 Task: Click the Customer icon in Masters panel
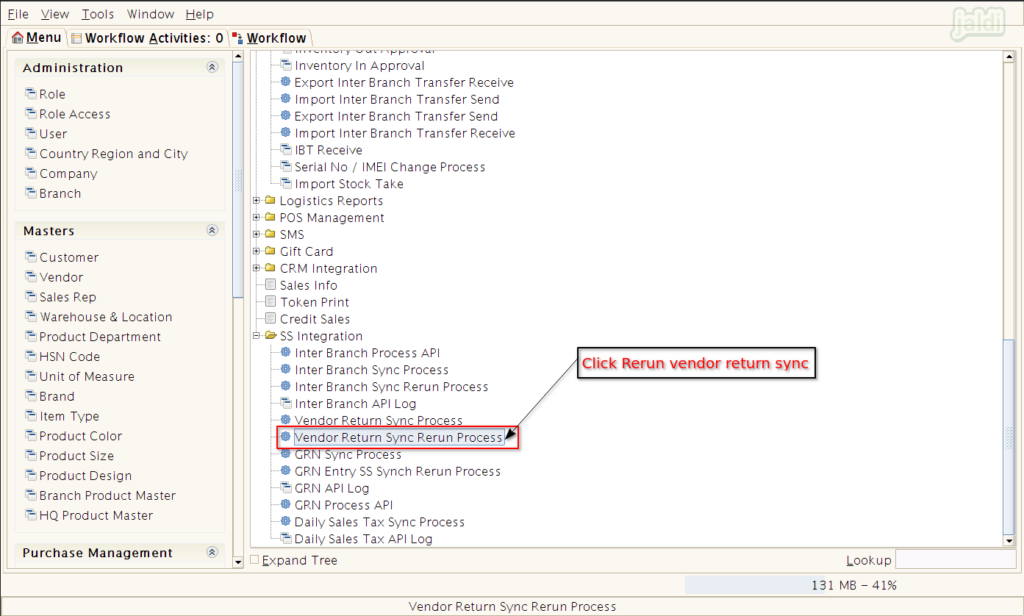(31, 257)
